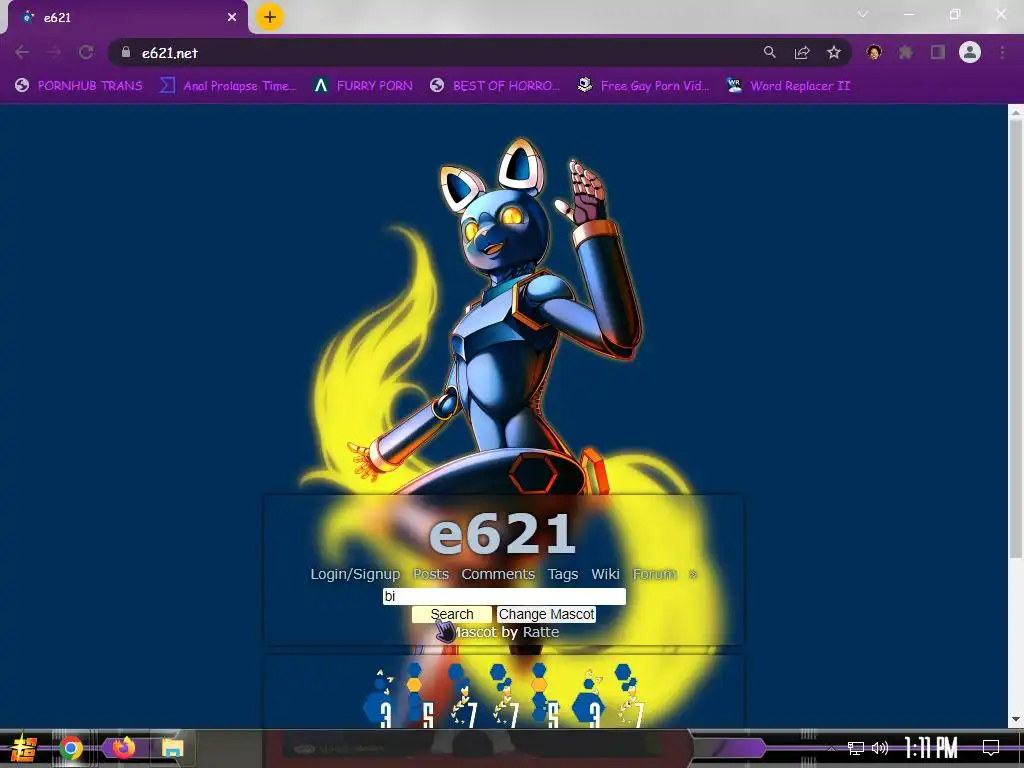Click the vertical scrollbar thumb

[1016, 340]
